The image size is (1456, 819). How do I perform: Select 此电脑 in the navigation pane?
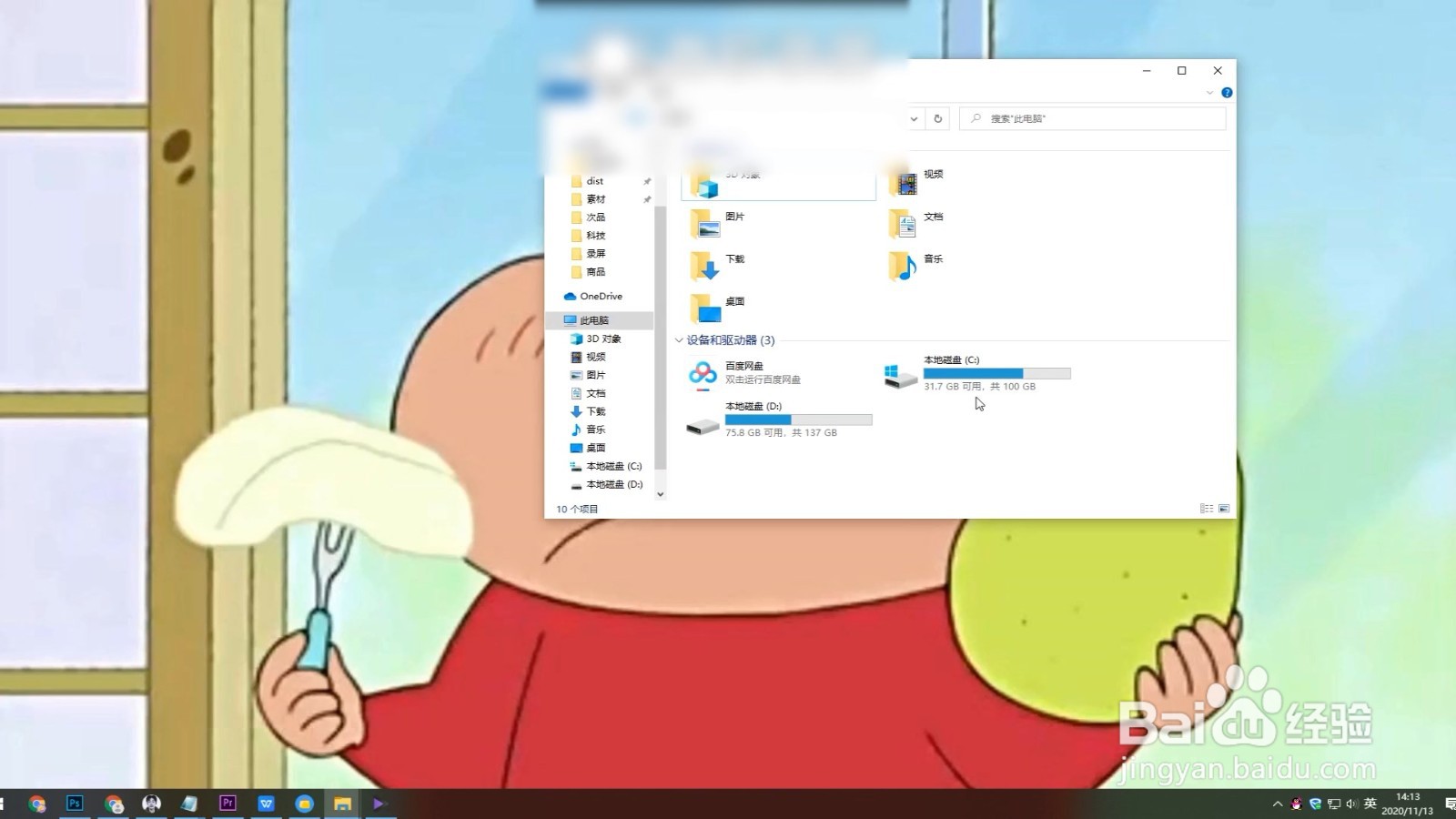pyautogui.click(x=600, y=320)
